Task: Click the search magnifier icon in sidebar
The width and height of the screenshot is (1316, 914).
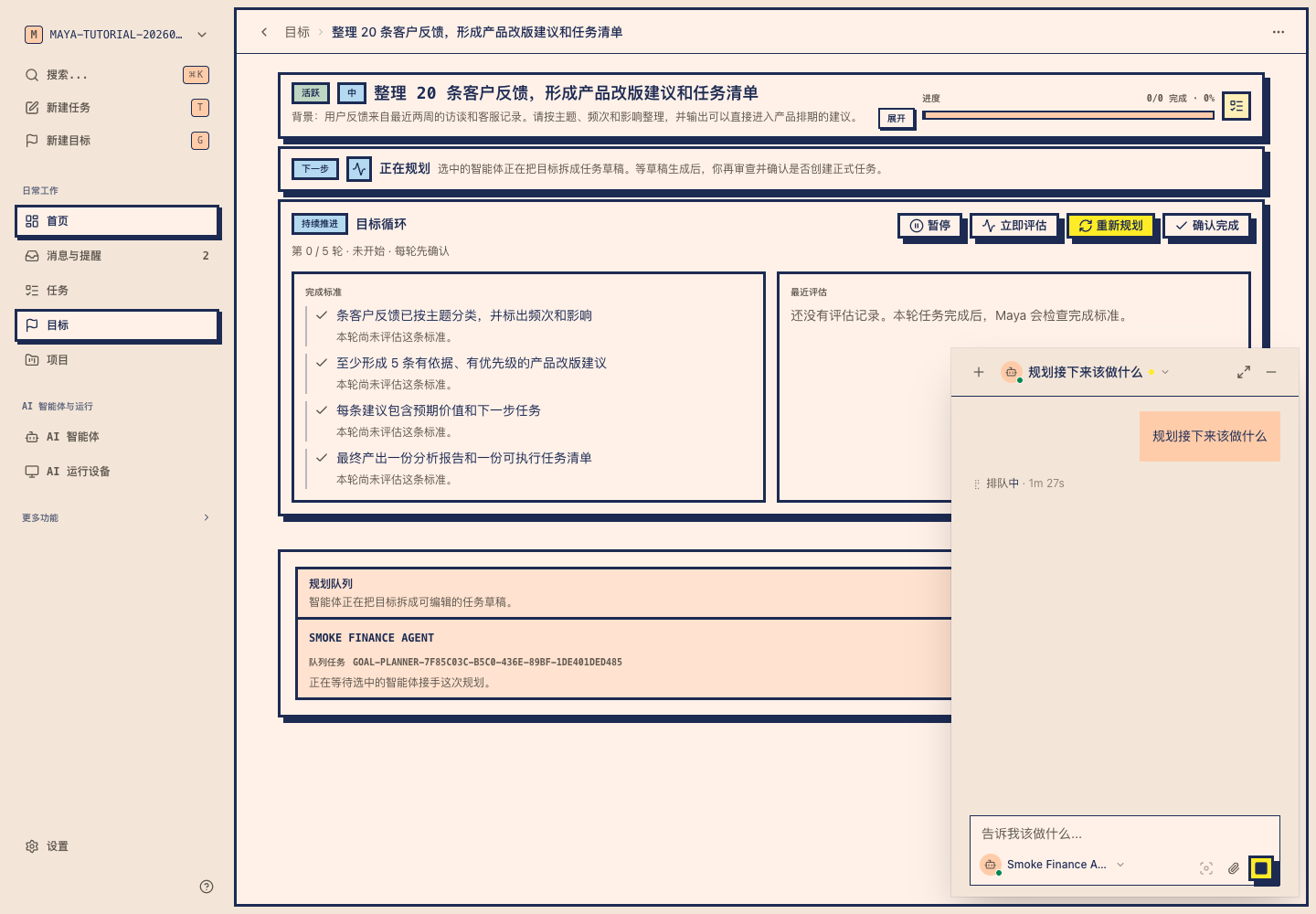Action: pyautogui.click(x=32, y=75)
